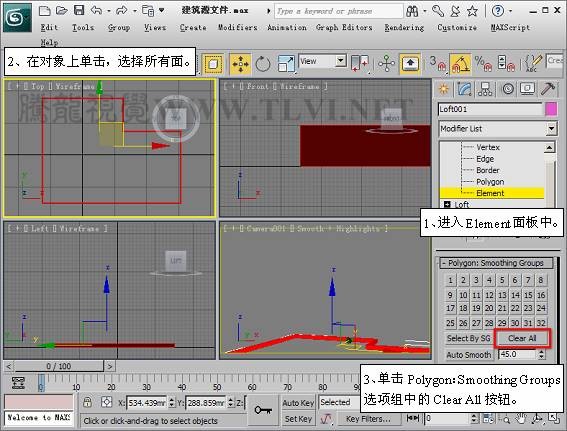Screen dimensions: 567x431
Task: Open the Graph Editors menu
Action: click(x=344, y=27)
